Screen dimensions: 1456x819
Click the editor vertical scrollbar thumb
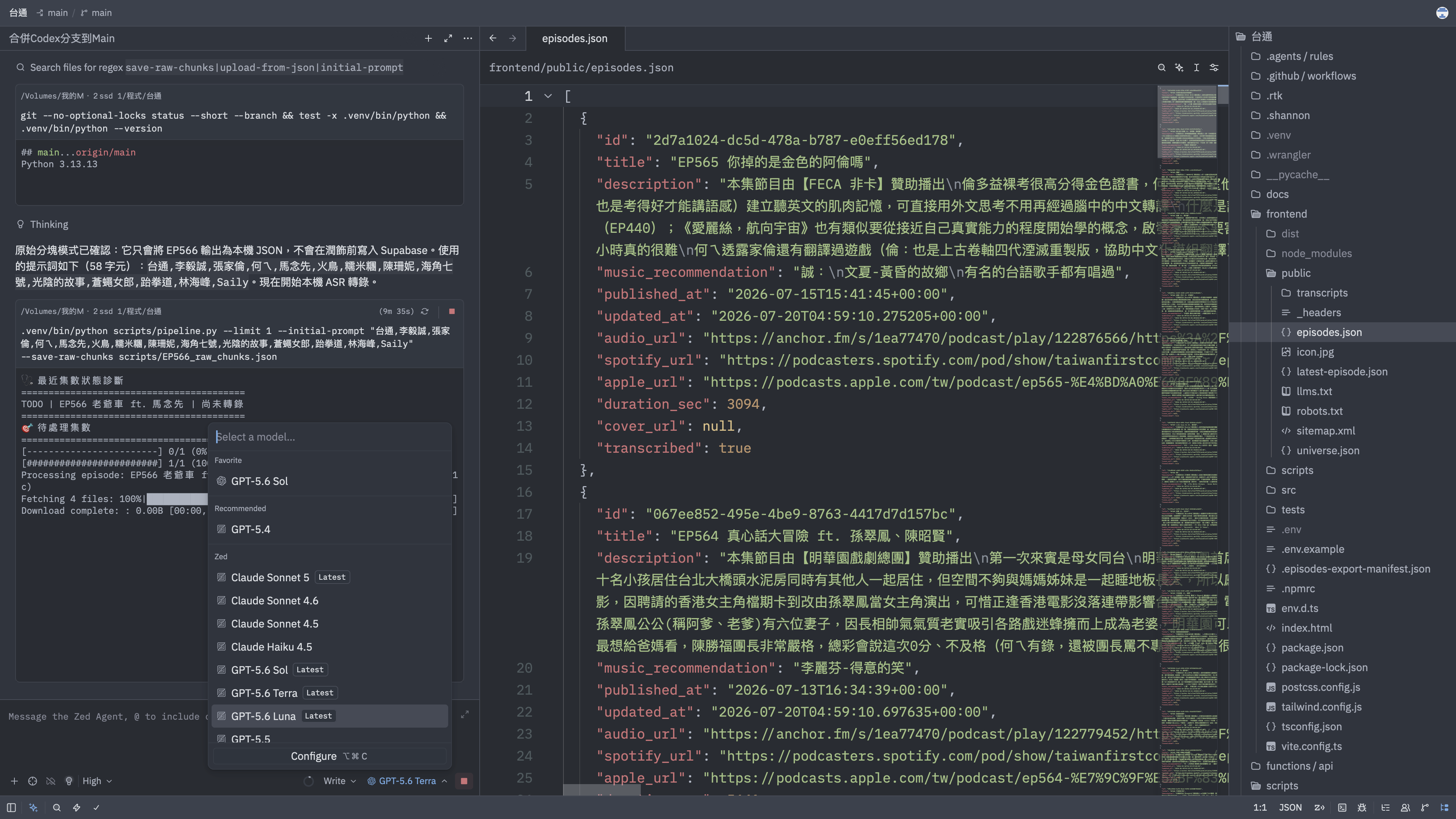click(x=1223, y=94)
